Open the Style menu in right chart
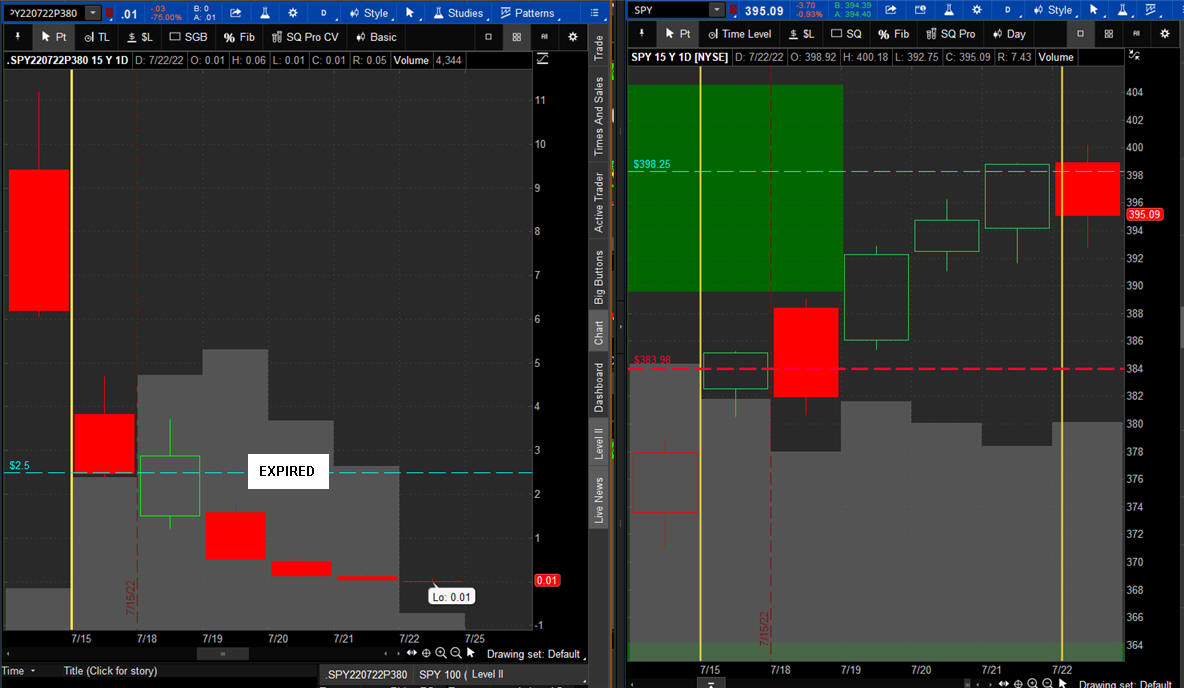 tap(1053, 10)
